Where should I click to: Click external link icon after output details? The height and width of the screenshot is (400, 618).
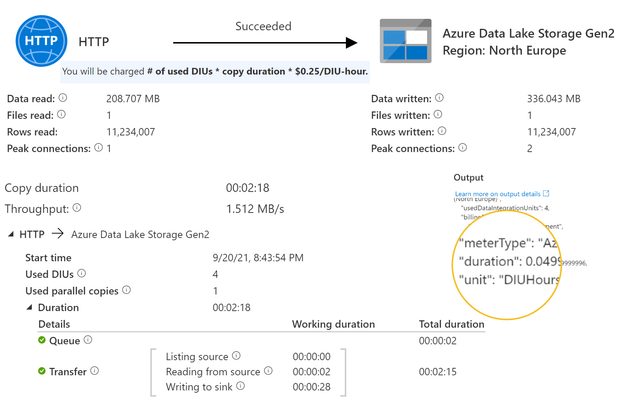[x=546, y=193]
